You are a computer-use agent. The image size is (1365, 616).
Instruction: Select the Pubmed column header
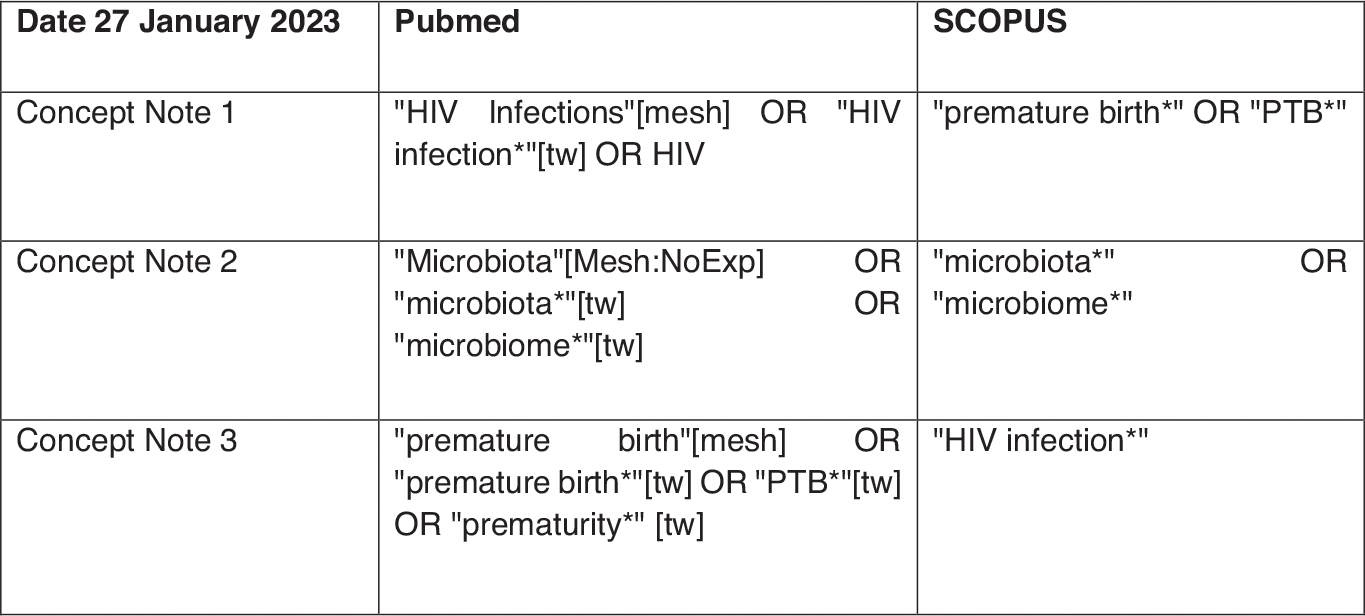[457, 22]
